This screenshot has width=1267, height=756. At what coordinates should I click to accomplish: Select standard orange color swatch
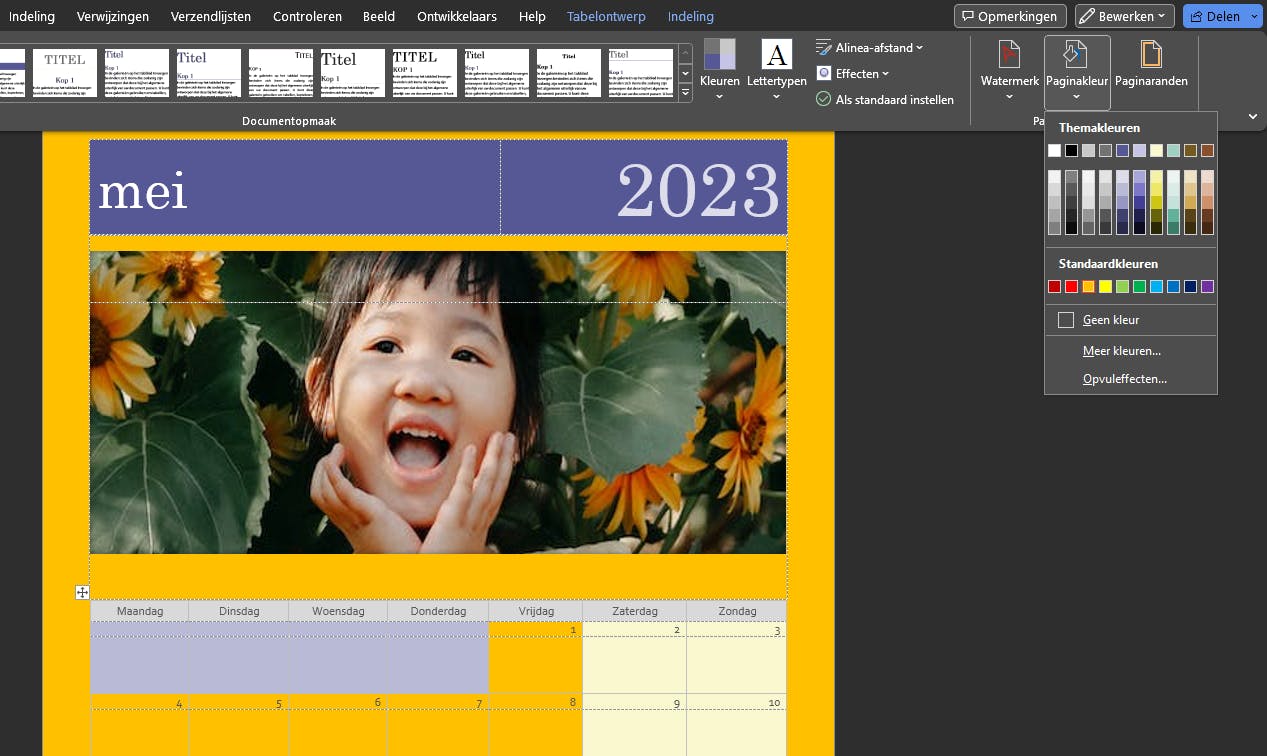(x=1088, y=287)
